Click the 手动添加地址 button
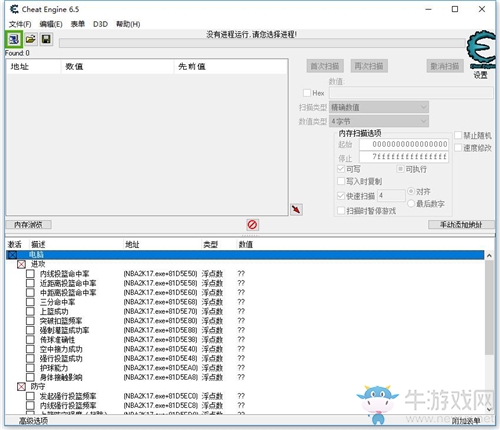 point(461,225)
